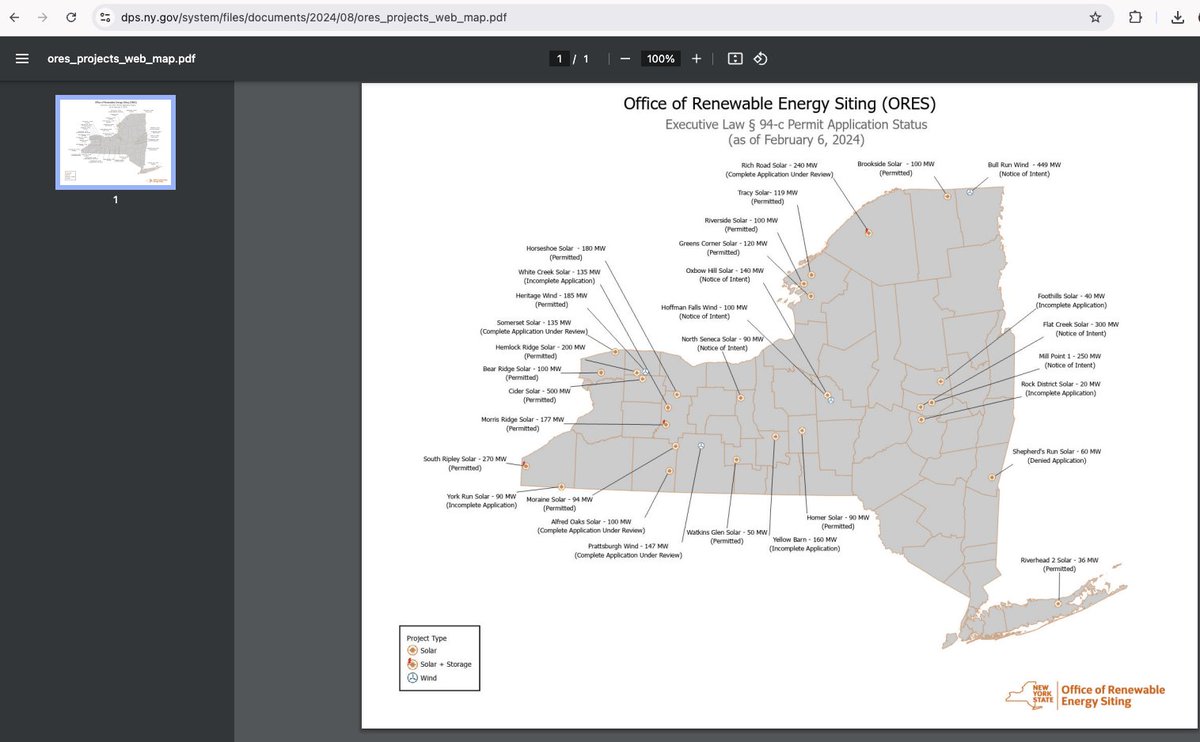This screenshot has height=742, width=1200.
Task: Click the 'Yellow Barn - 160 MW' label
Action: [x=805, y=540]
